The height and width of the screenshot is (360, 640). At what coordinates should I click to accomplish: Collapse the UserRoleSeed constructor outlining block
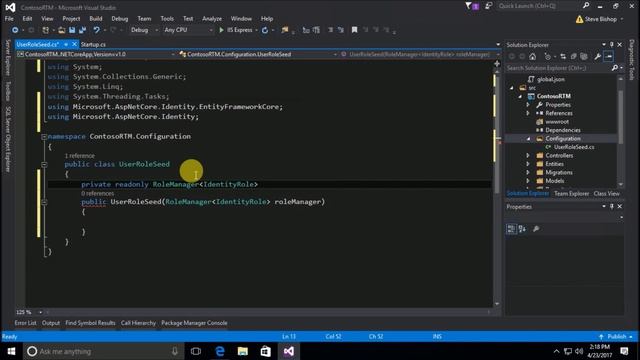44,202
